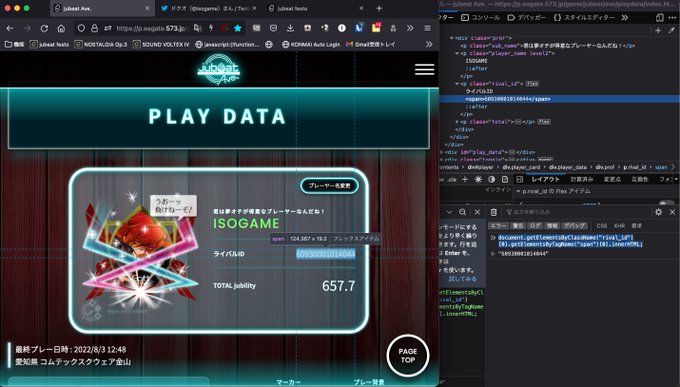The image size is (680, 387).
Task: Click the translate page icon in address bar
Action: (197, 28)
